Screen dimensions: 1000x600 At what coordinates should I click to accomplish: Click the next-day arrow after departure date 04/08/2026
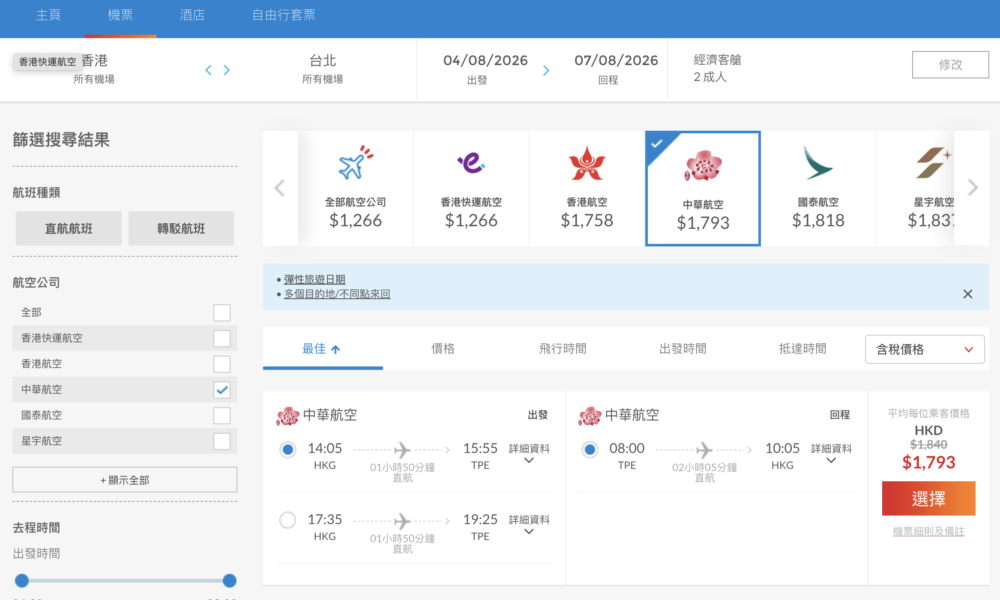(546, 70)
